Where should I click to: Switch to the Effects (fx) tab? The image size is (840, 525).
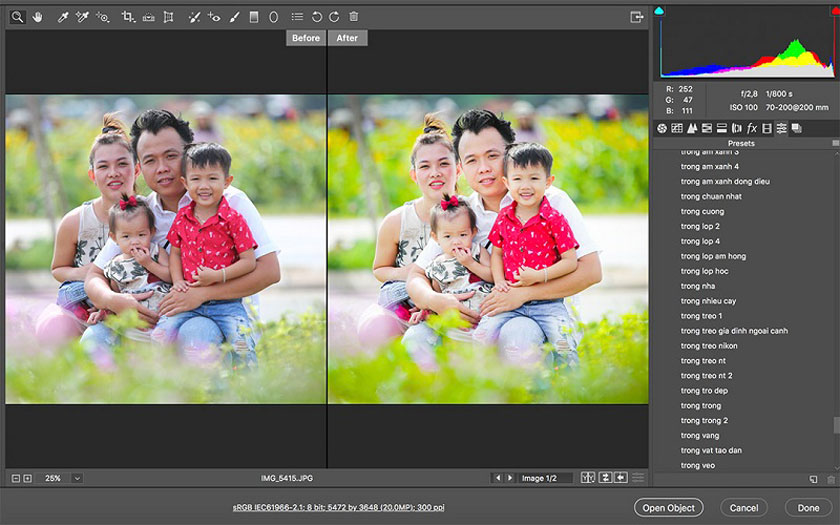(752, 128)
